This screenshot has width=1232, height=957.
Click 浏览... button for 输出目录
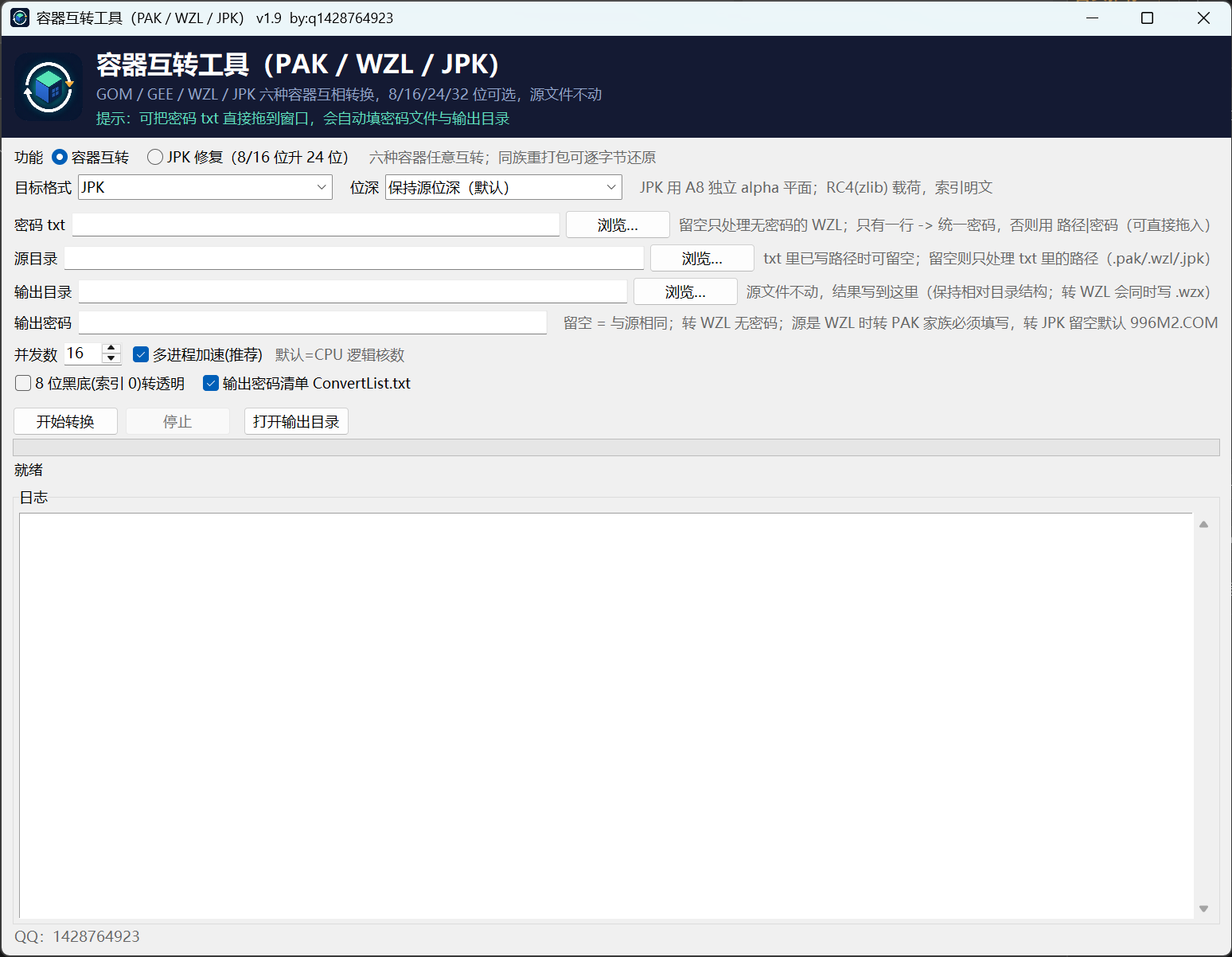(685, 292)
